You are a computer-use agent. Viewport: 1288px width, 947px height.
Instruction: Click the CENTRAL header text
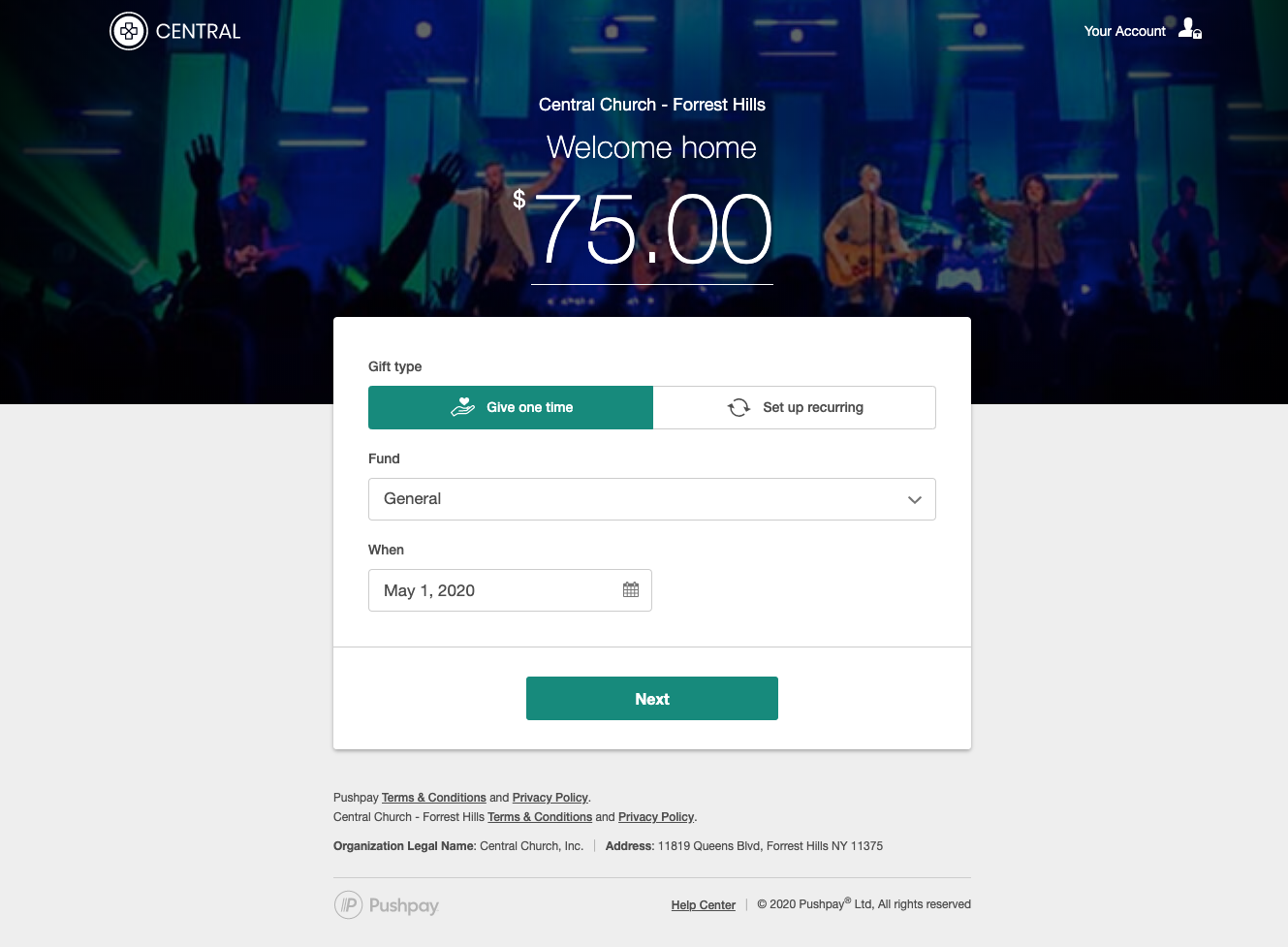tap(199, 32)
